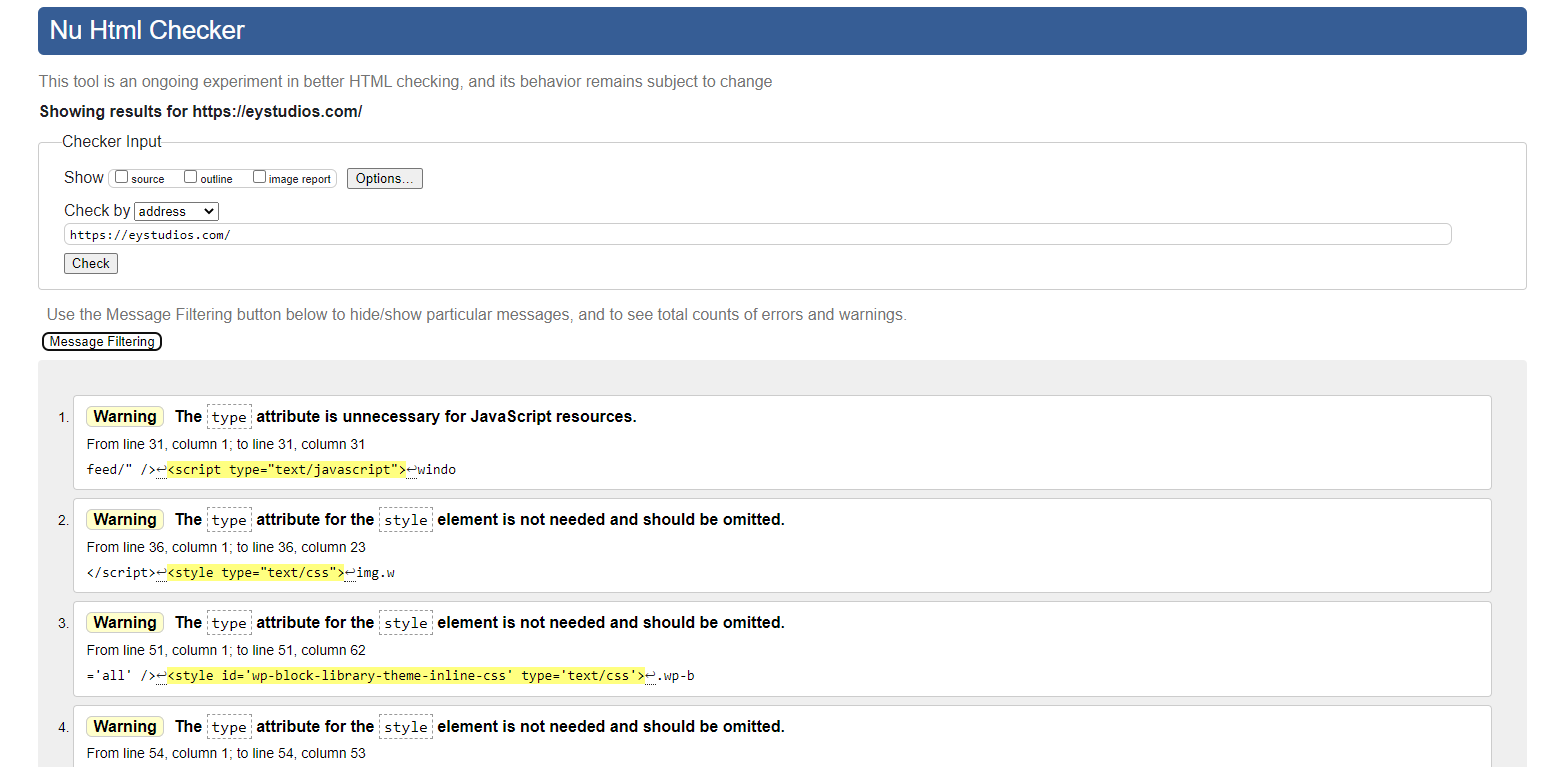1544x767 pixels.
Task: Click the Warning badge on message 4
Action: click(x=124, y=726)
